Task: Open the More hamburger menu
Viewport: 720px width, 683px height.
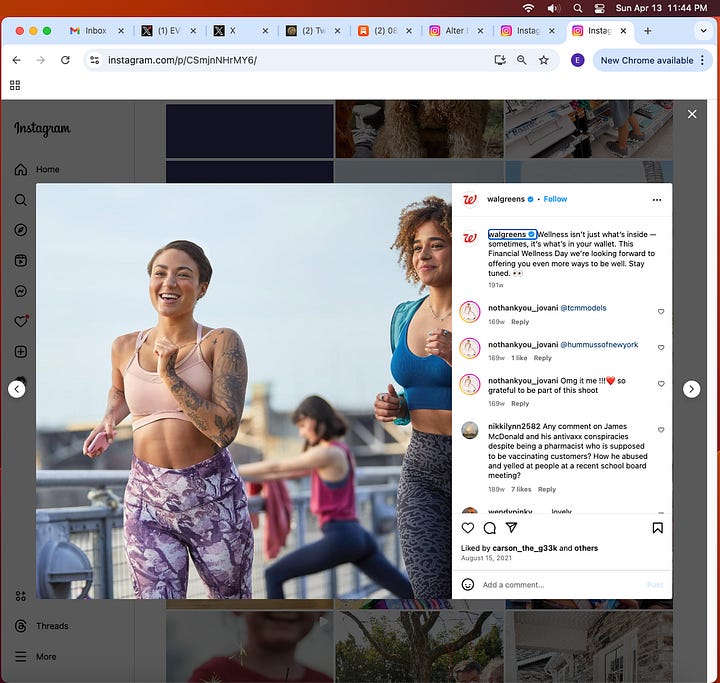Action: pyautogui.click(x=35, y=656)
